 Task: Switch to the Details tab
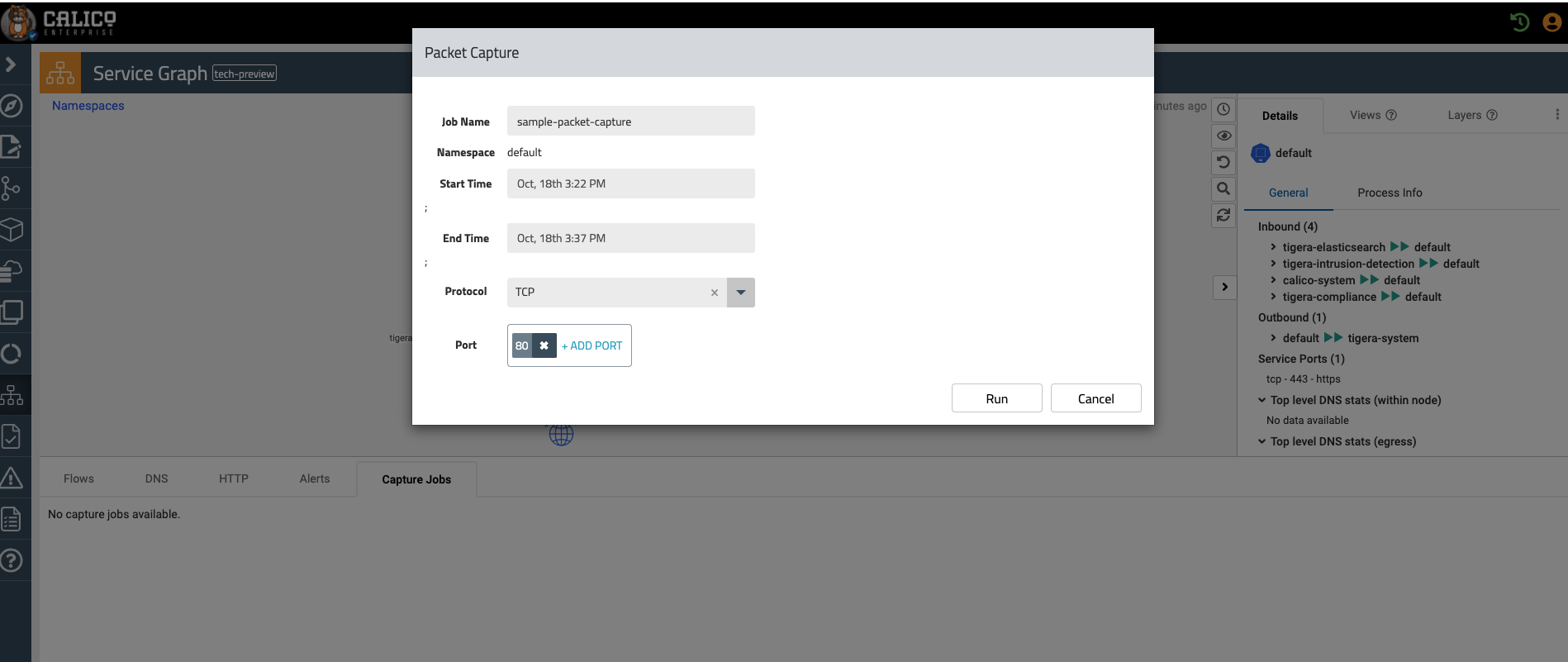pyautogui.click(x=1280, y=116)
